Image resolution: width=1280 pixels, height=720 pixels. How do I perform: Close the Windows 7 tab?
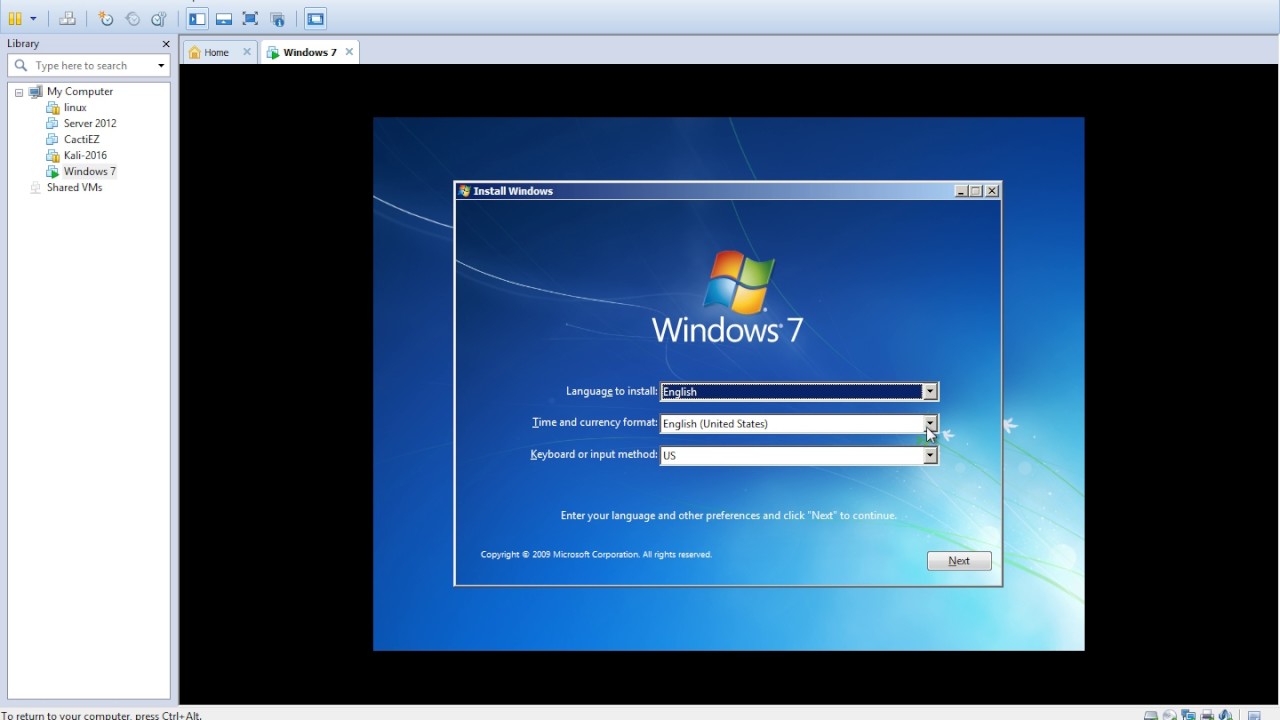(x=349, y=52)
